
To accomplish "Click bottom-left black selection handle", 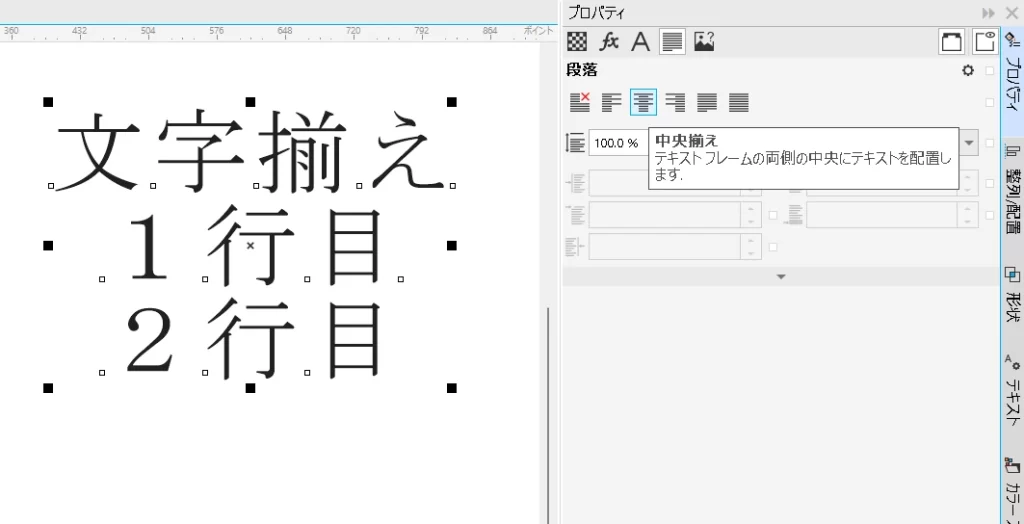I will pos(47,388).
